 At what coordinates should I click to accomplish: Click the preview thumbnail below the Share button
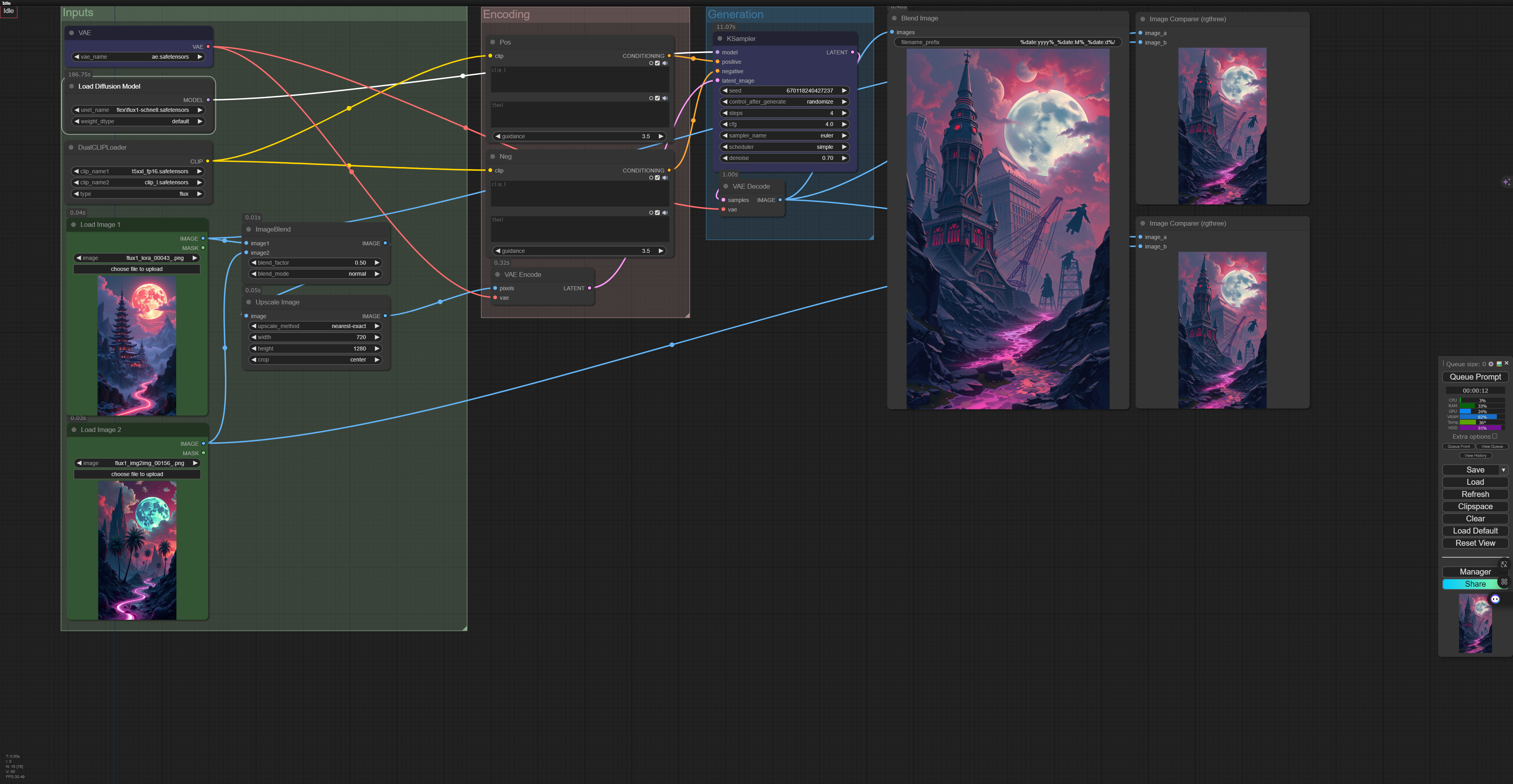pos(1475,623)
